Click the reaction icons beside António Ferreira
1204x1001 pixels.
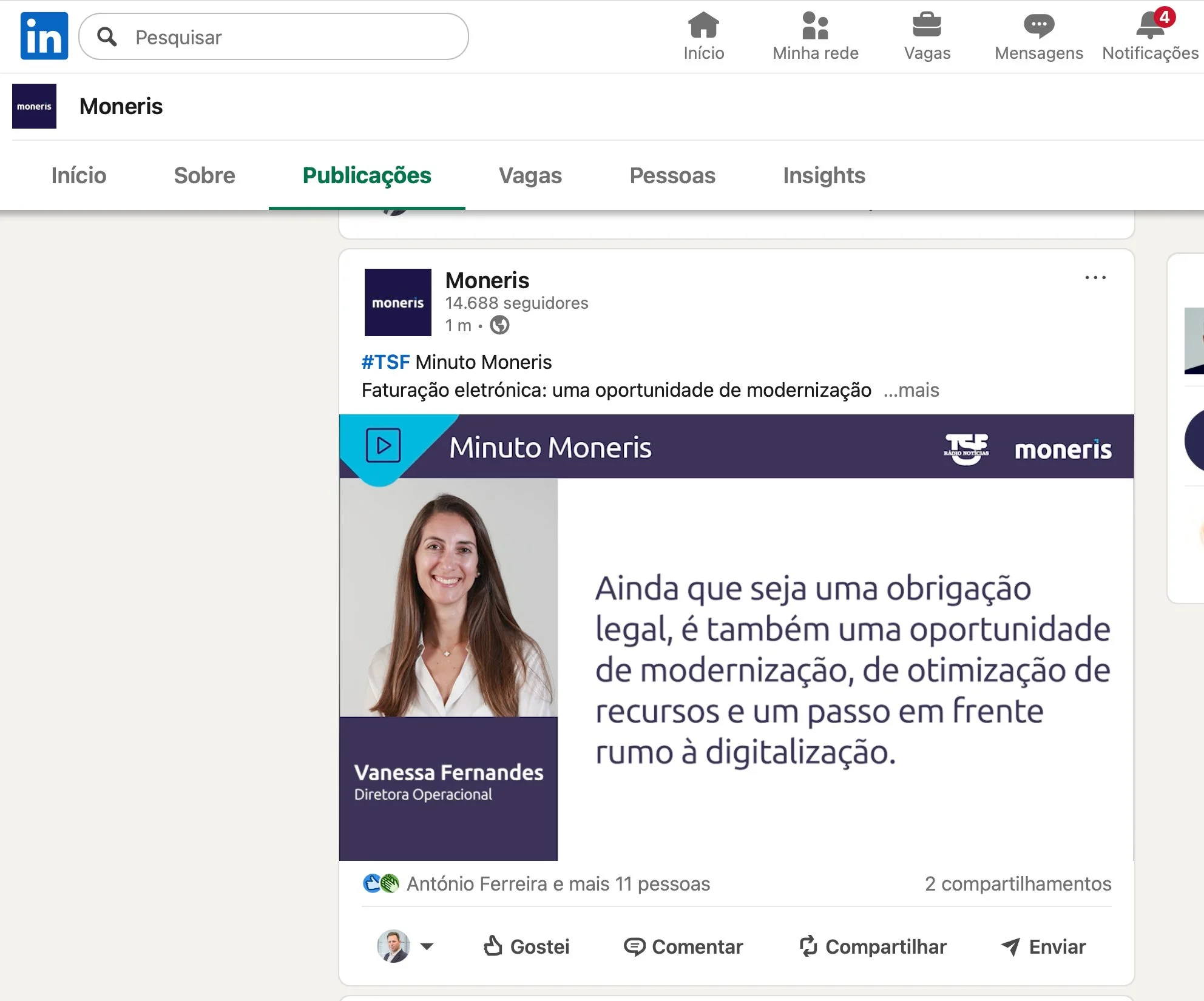(380, 883)
